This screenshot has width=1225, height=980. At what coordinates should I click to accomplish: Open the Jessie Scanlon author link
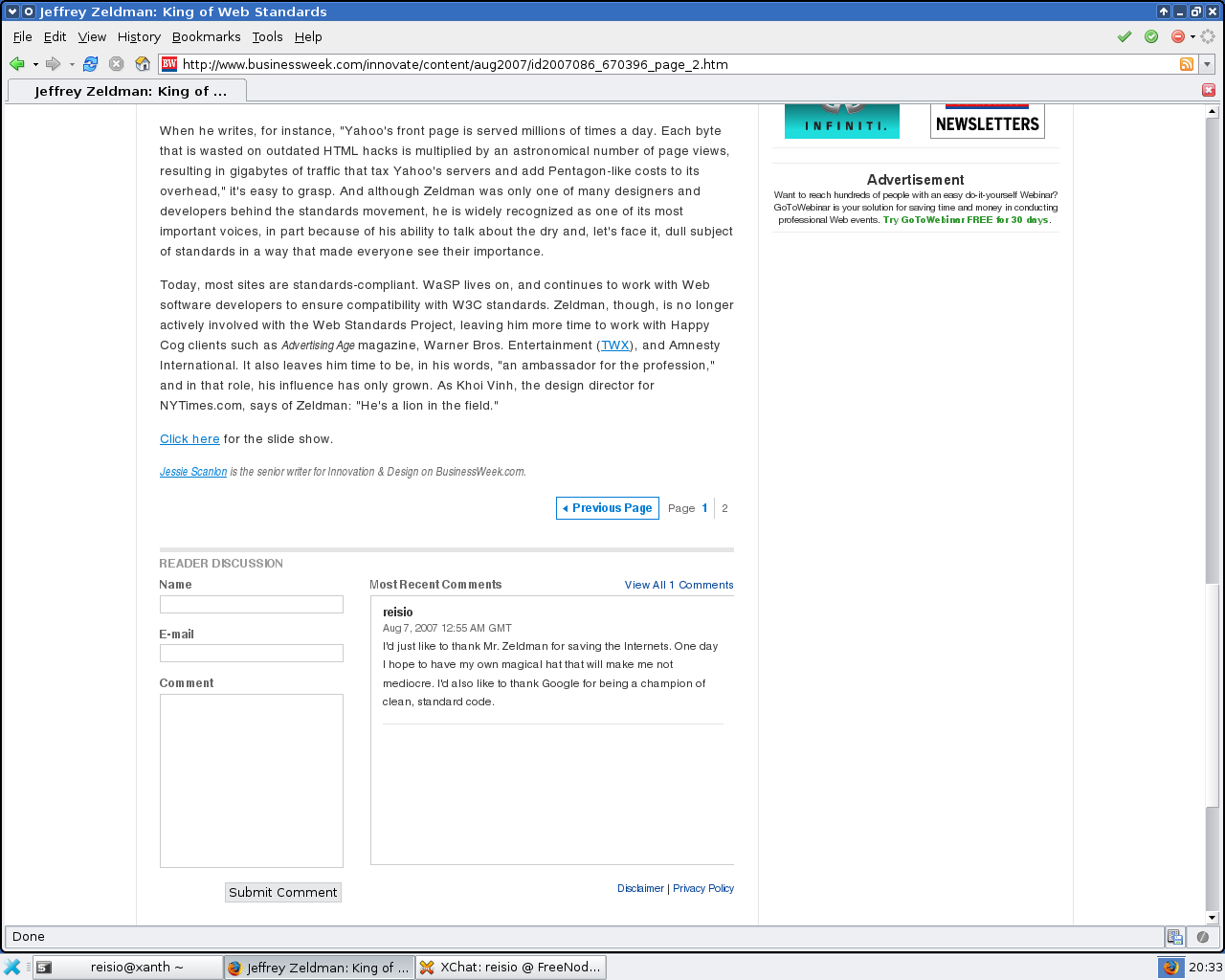coord(193,472)
